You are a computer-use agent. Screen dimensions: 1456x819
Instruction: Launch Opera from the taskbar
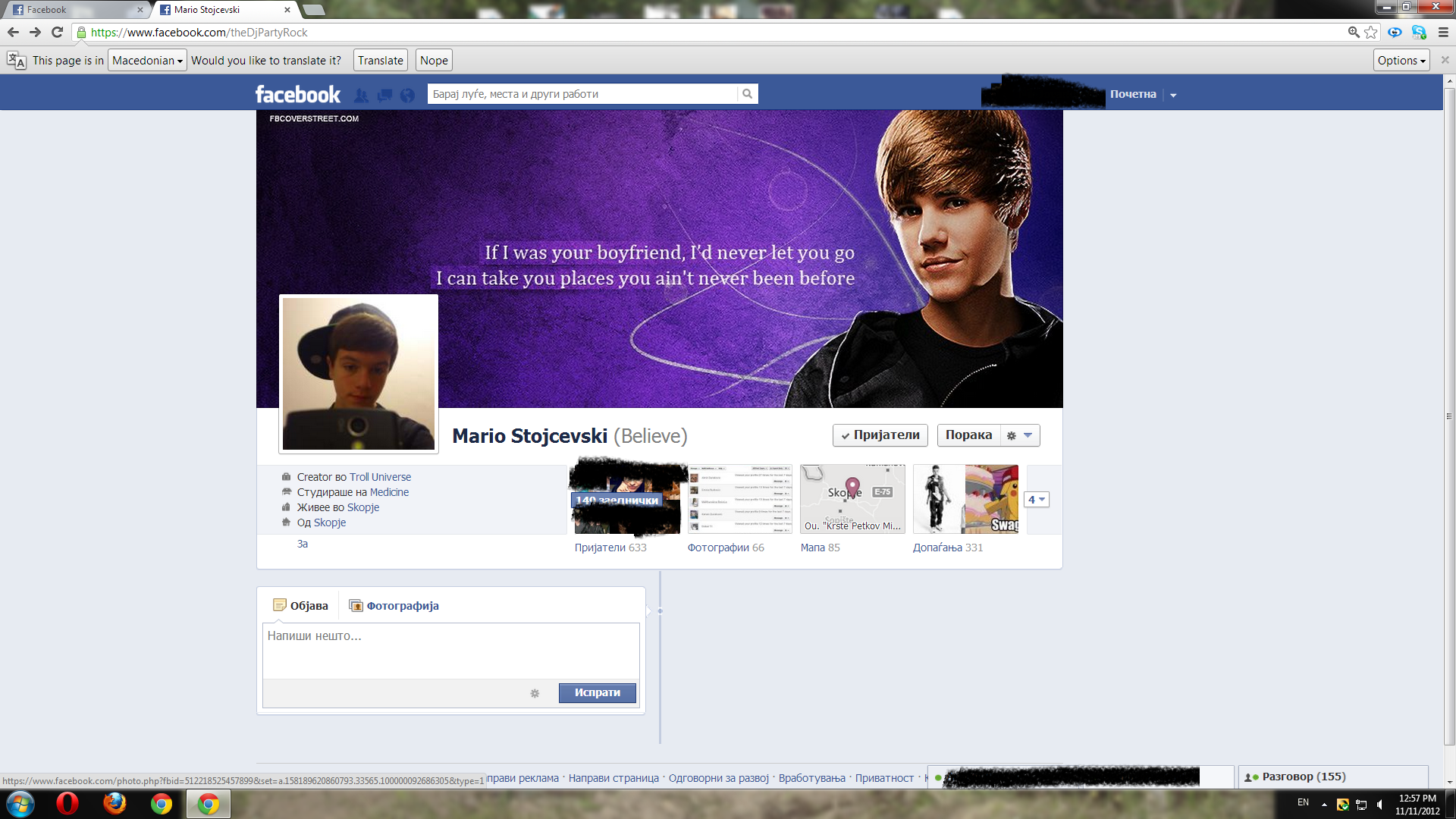tap(67, 803)
